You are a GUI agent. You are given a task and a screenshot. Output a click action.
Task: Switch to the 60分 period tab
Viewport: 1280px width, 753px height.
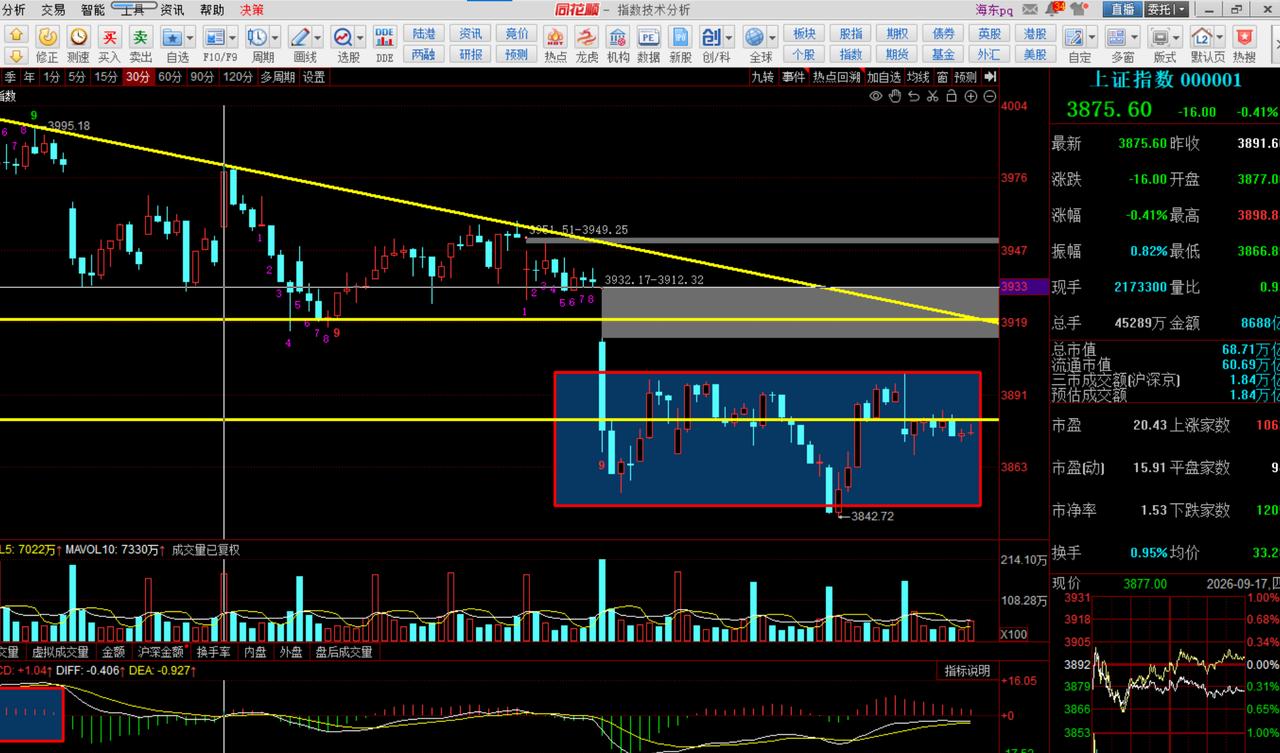[x=170, y=77]
